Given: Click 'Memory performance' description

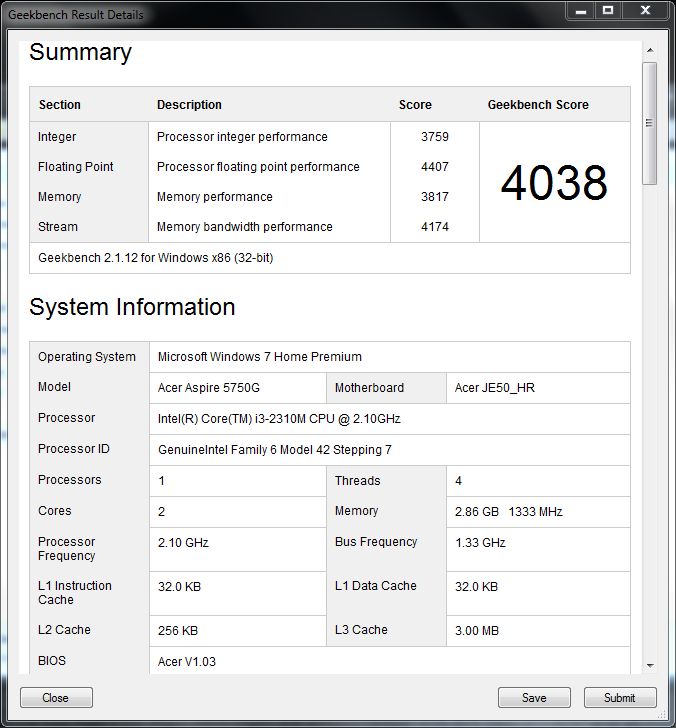Looking at the screenshot, I should click(214, 196).
